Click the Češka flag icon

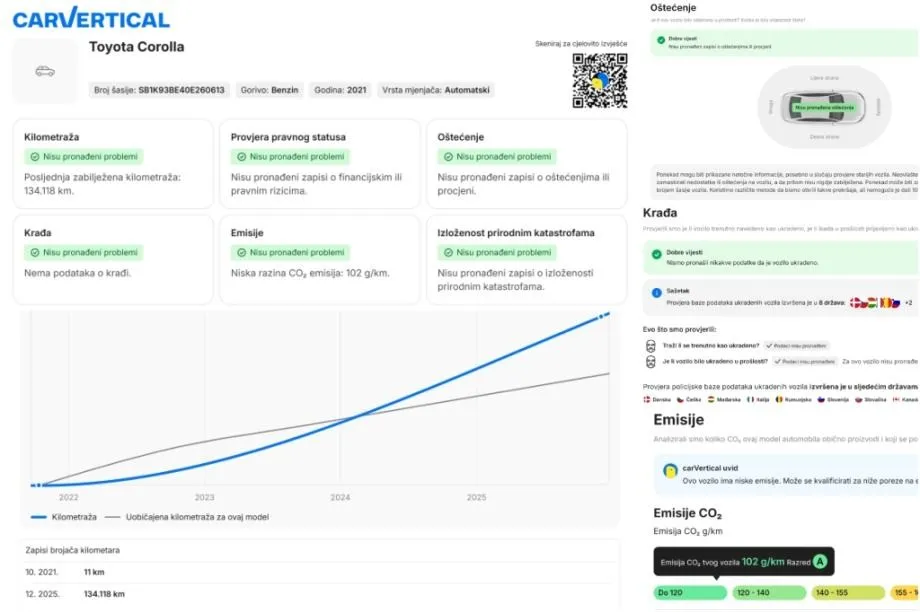coord(681,400)
